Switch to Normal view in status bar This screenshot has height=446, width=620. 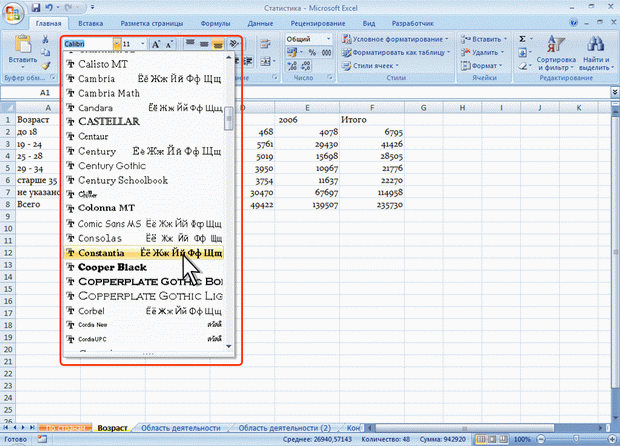481,439
